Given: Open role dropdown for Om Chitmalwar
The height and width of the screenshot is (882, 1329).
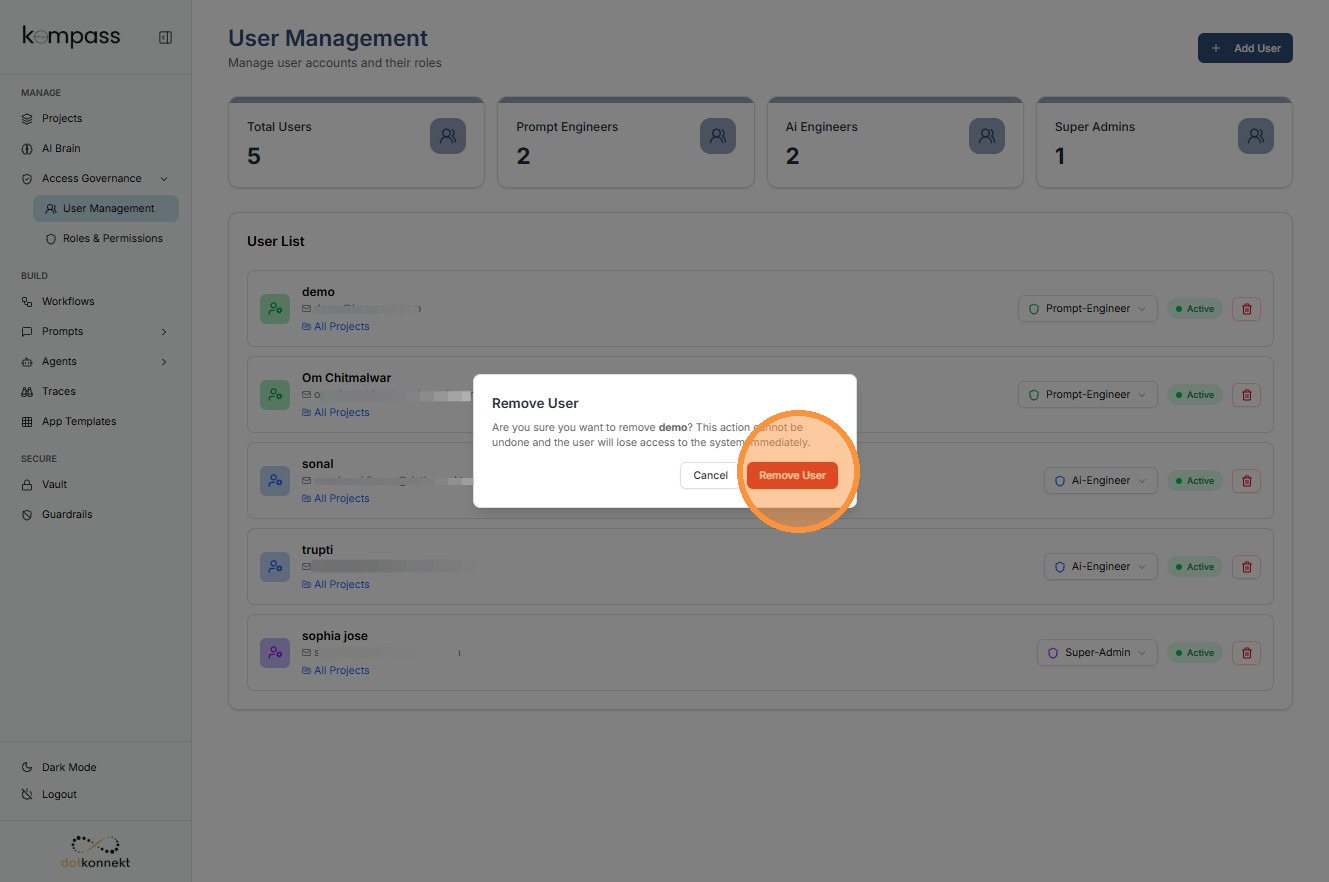Looking at the screenshot, I should 1088,394.
